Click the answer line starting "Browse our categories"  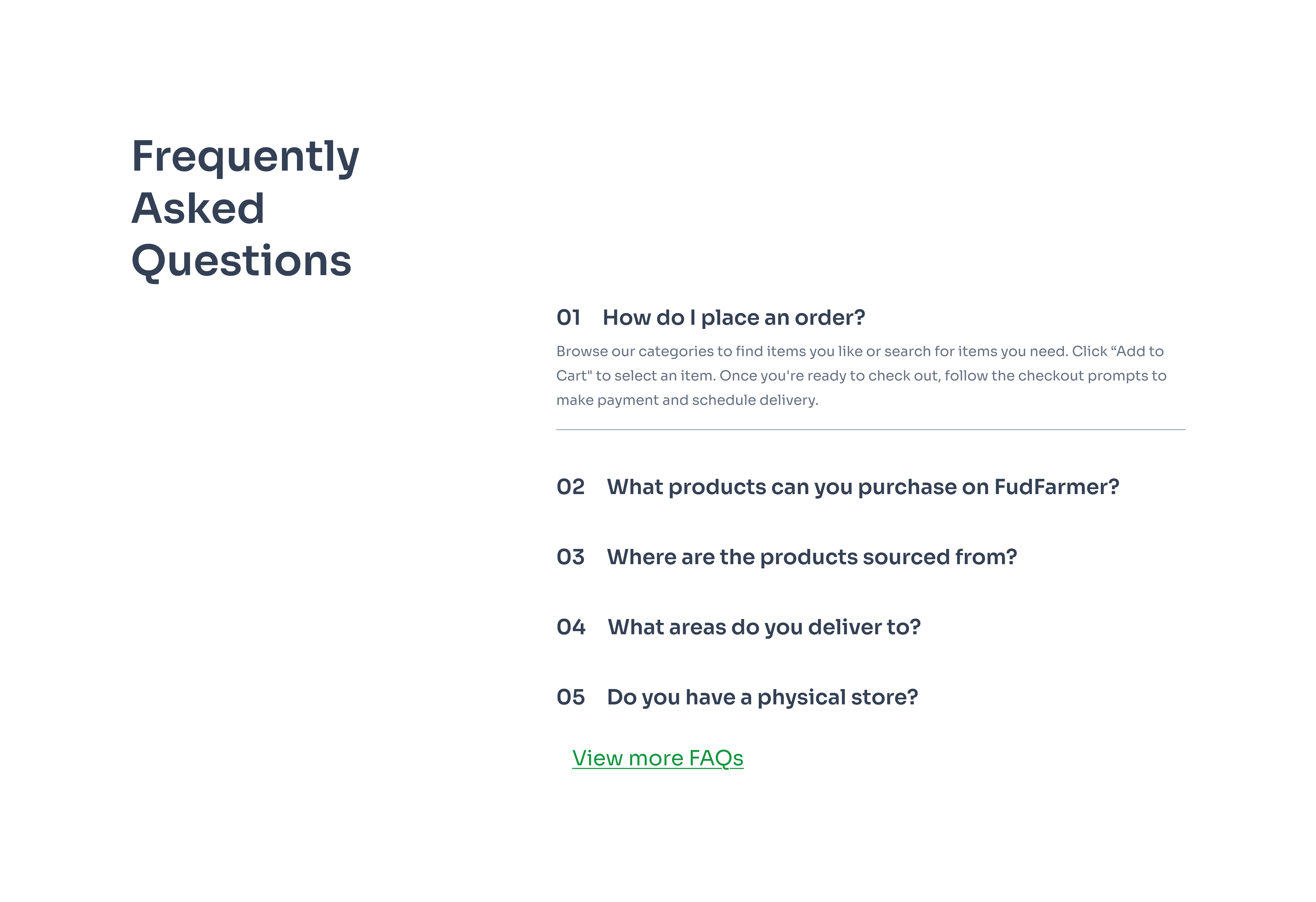(x=859, y=351)
